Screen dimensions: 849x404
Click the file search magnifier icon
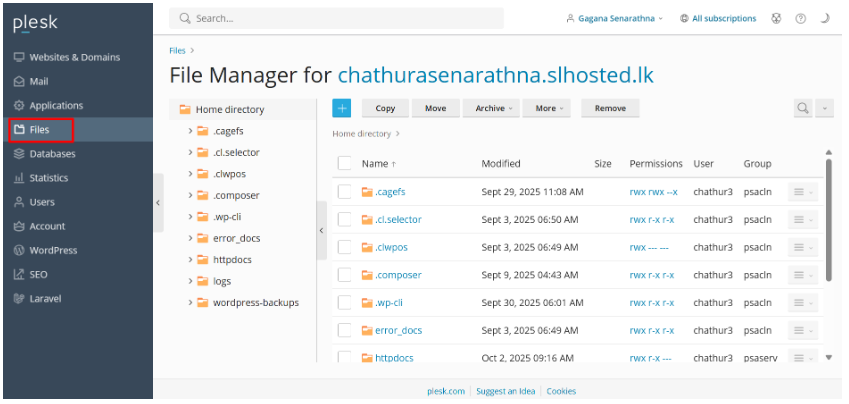click(x=802, y=108)
